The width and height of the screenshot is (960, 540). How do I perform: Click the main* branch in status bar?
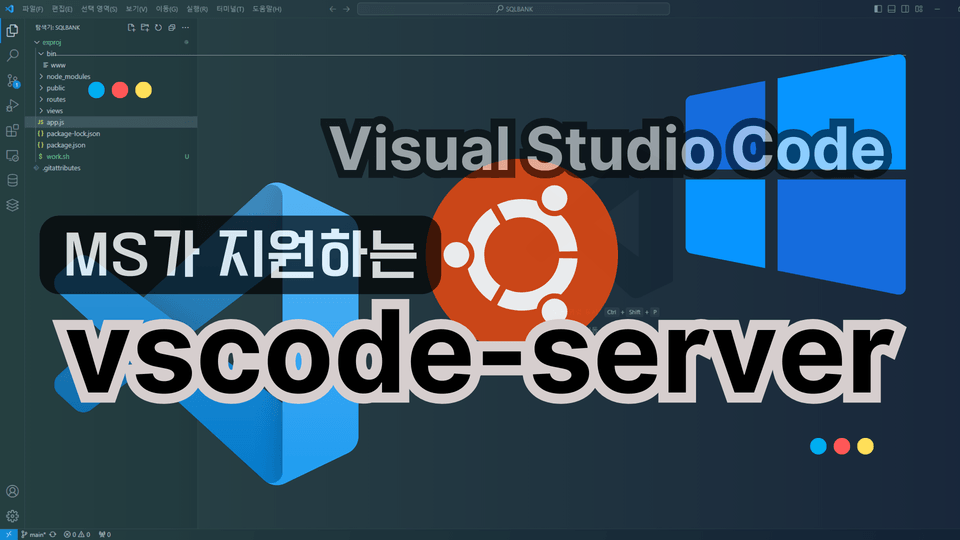tap(34, 534)
